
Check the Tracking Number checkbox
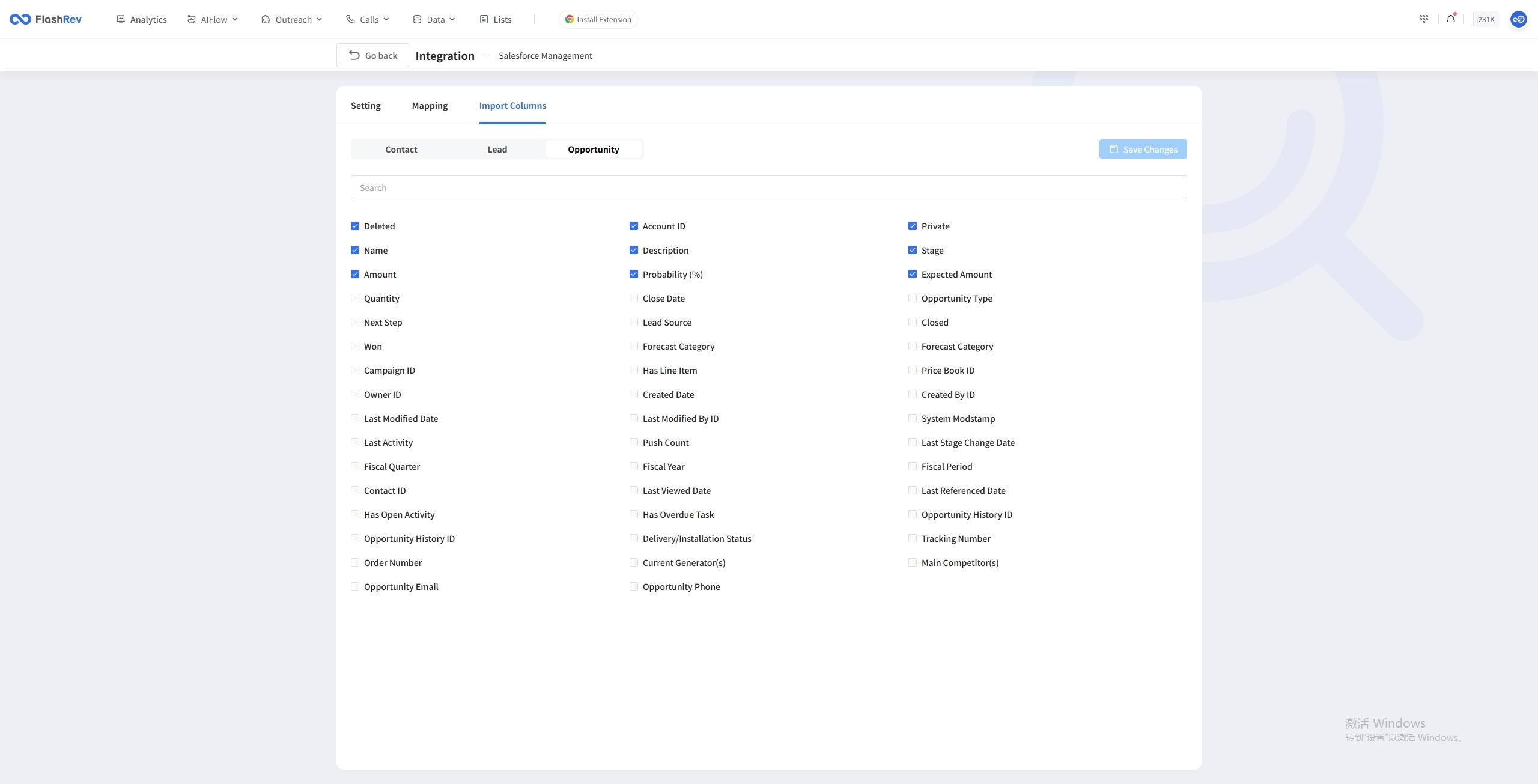[x=913, y=538]
